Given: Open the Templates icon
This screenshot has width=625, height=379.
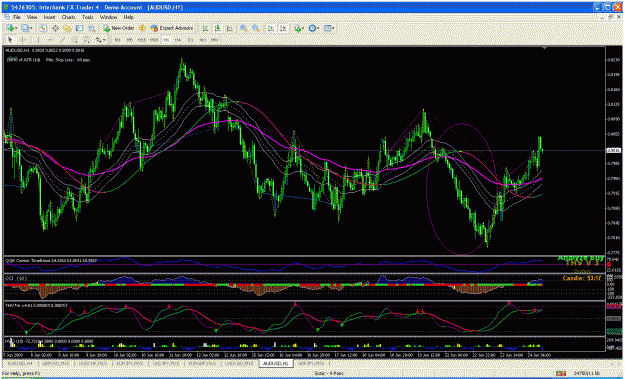Looking at the screenshot, I should [327, 28].
